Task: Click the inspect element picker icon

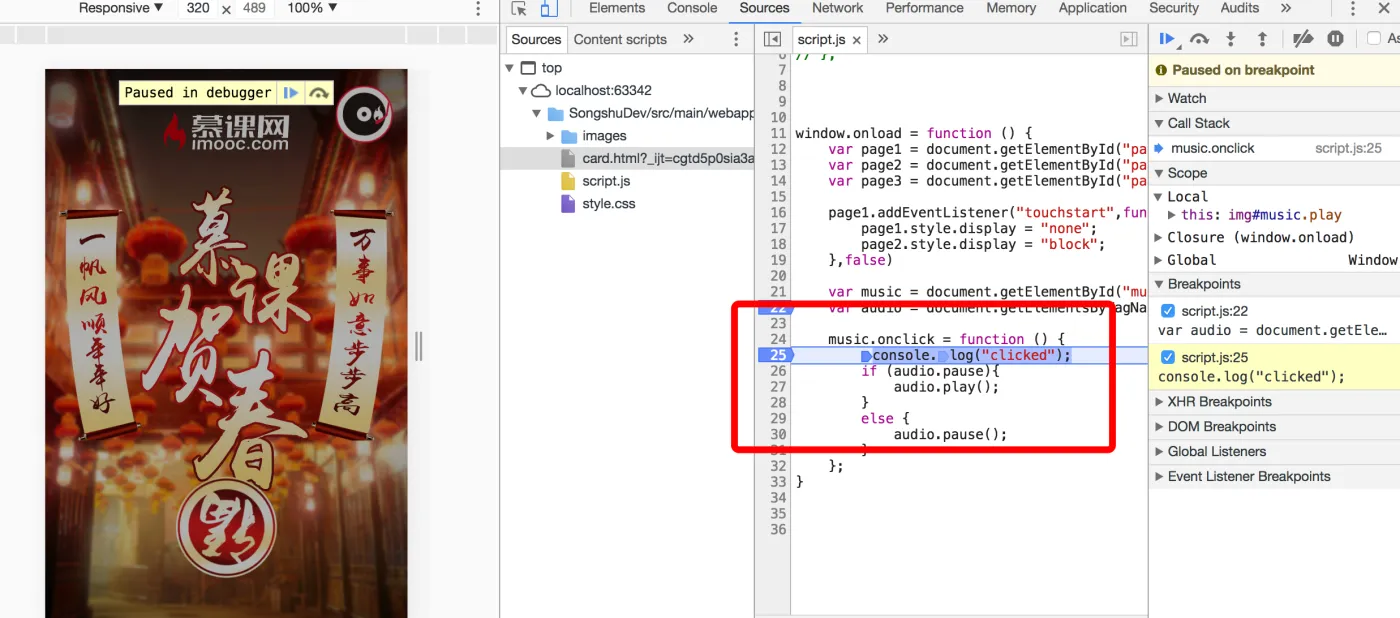Action: (518, 9)
